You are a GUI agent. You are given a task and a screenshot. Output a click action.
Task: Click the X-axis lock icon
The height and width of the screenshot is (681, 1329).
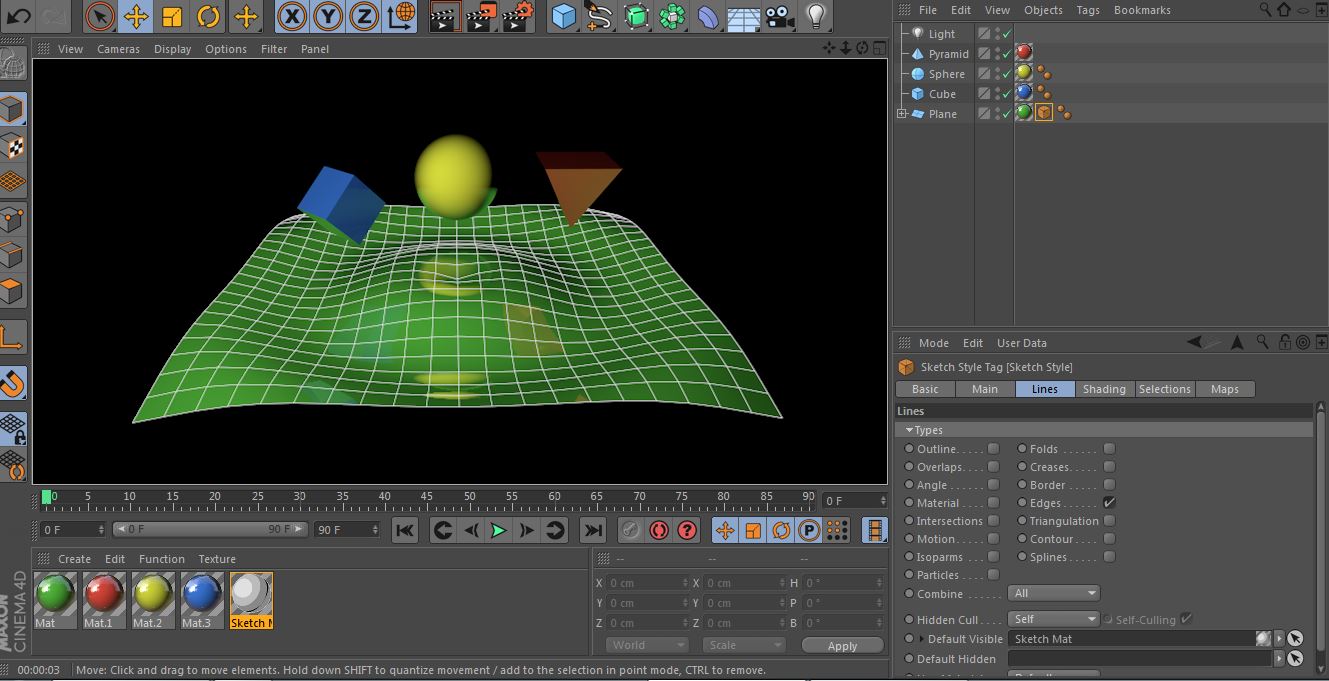pyautogui.click(x=291, y=16)
